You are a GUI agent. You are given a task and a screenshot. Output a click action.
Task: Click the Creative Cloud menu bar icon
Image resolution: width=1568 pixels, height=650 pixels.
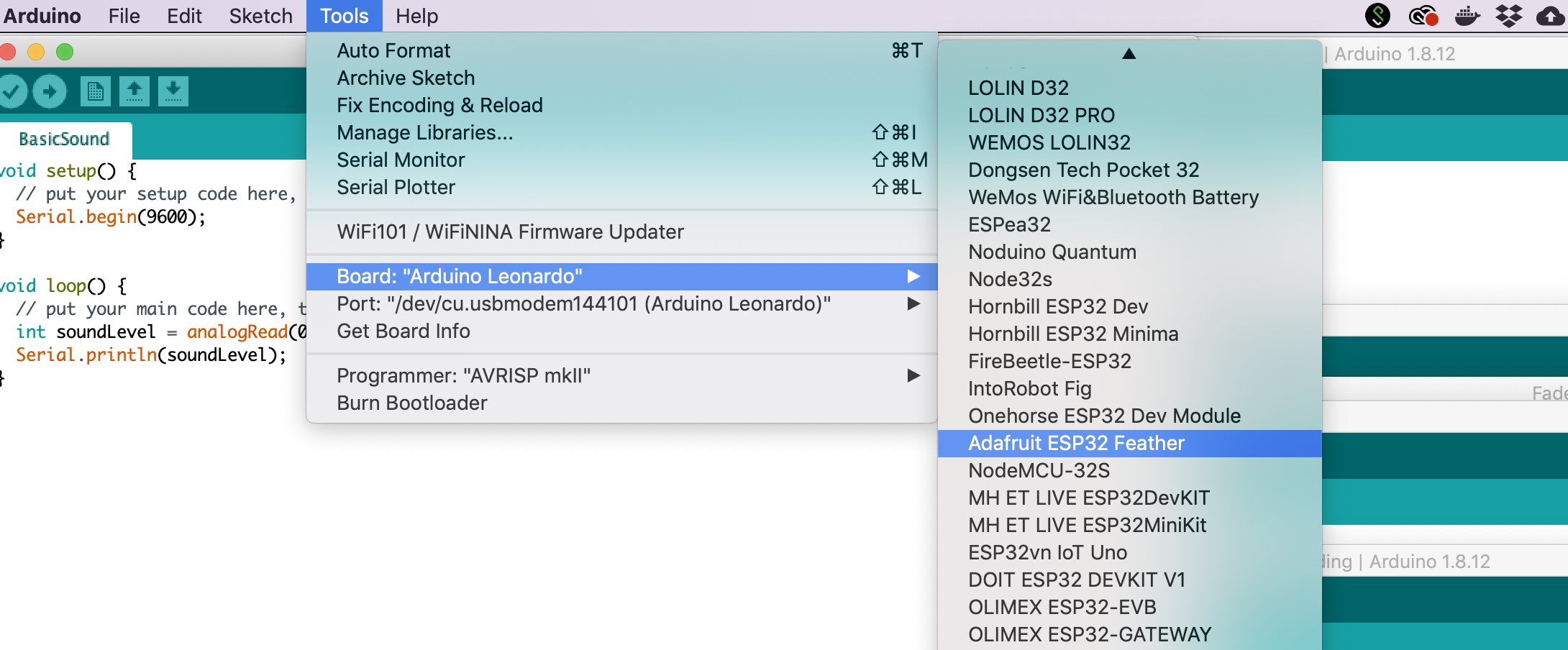point(1423,15)
